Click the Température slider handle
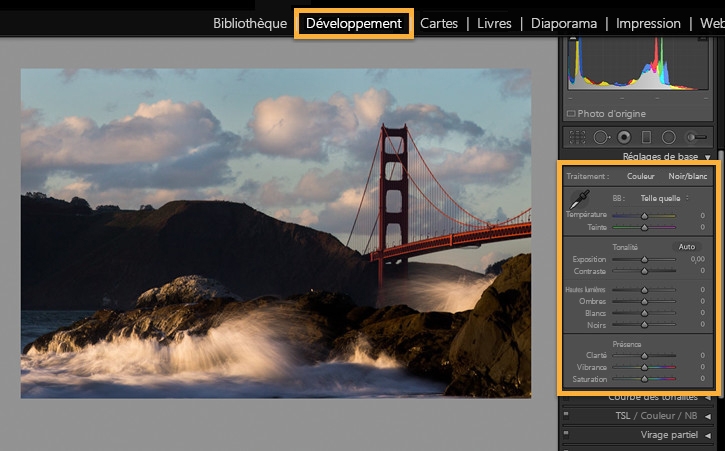This screenshot has height=451, width=725. tap(644, 216)
